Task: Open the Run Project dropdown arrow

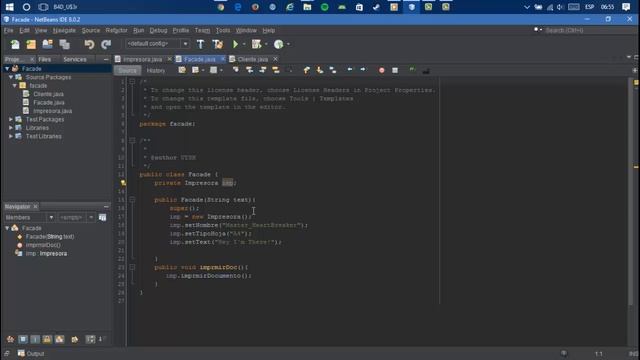Action: coord(244,44)
